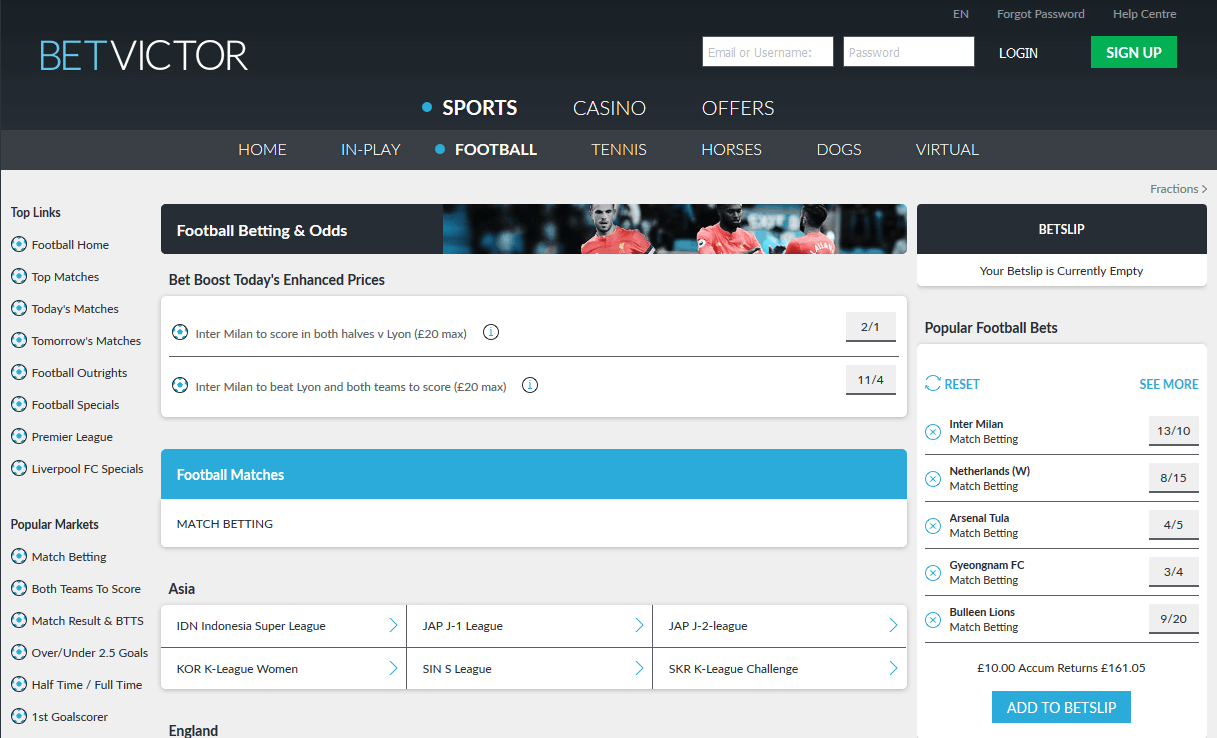Open the Dogs tab
This screenshot has width=1217, height=738.
click(x=839, y=150)
